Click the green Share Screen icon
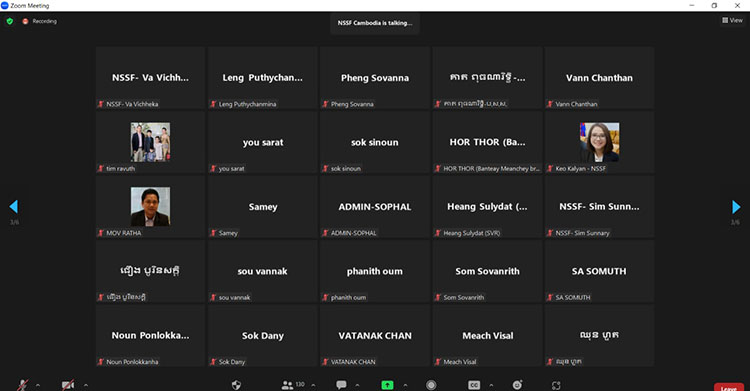The image size is (750, 391). point(387,385)
